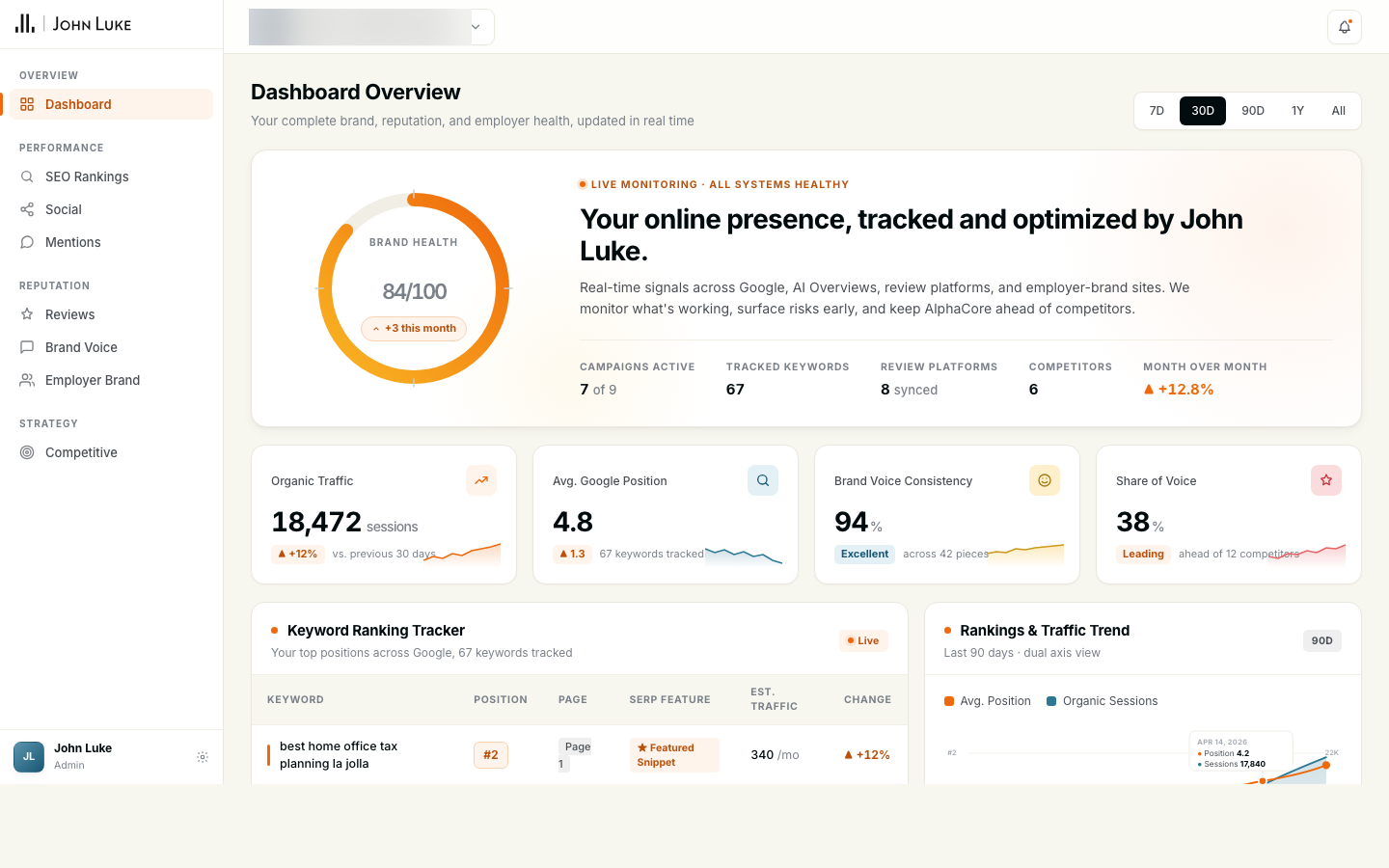1389x868 pixels.
Task: Go to Social section
Action: point(111,209)
